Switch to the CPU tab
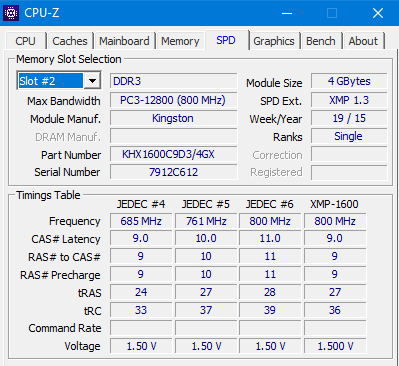 coord(25,41)
